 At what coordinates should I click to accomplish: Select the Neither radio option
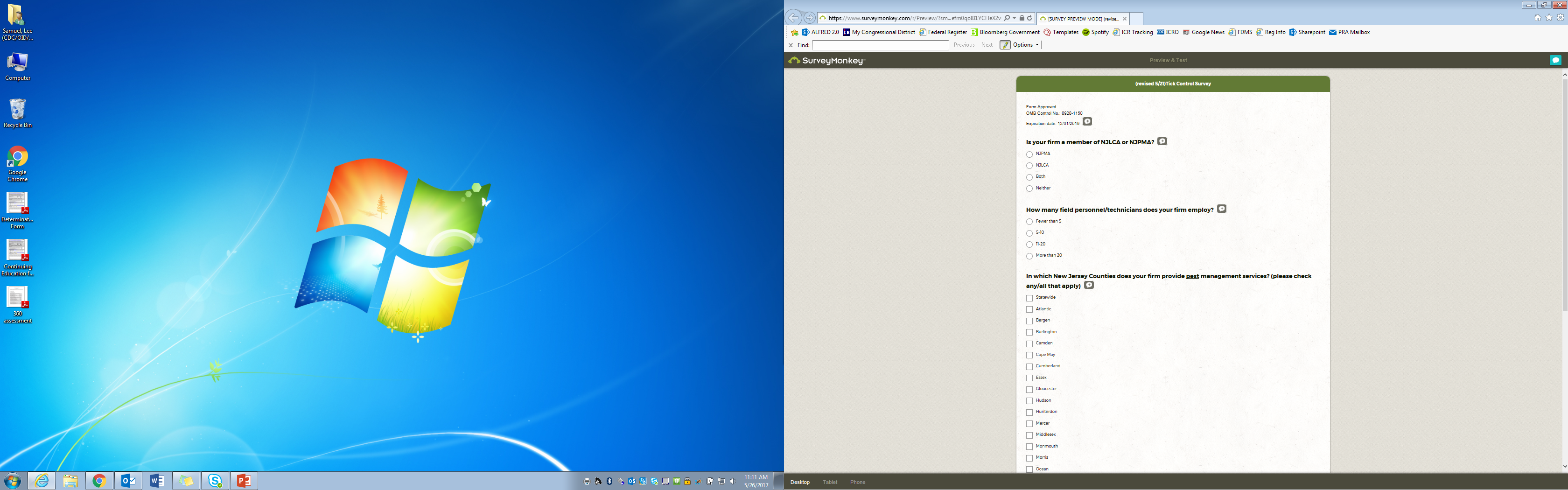pos(1029,189)
